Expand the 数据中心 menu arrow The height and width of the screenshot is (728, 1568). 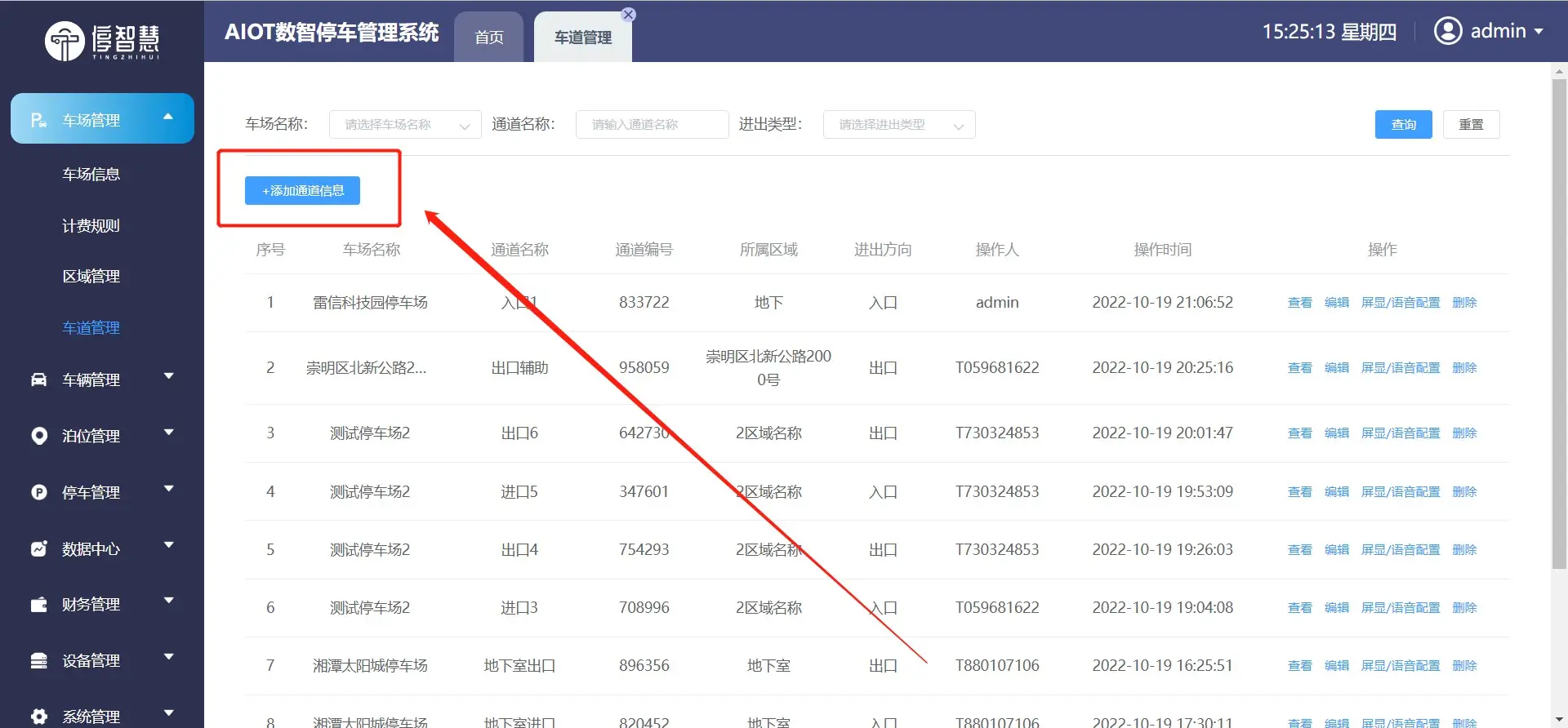[x=169, y=545]
